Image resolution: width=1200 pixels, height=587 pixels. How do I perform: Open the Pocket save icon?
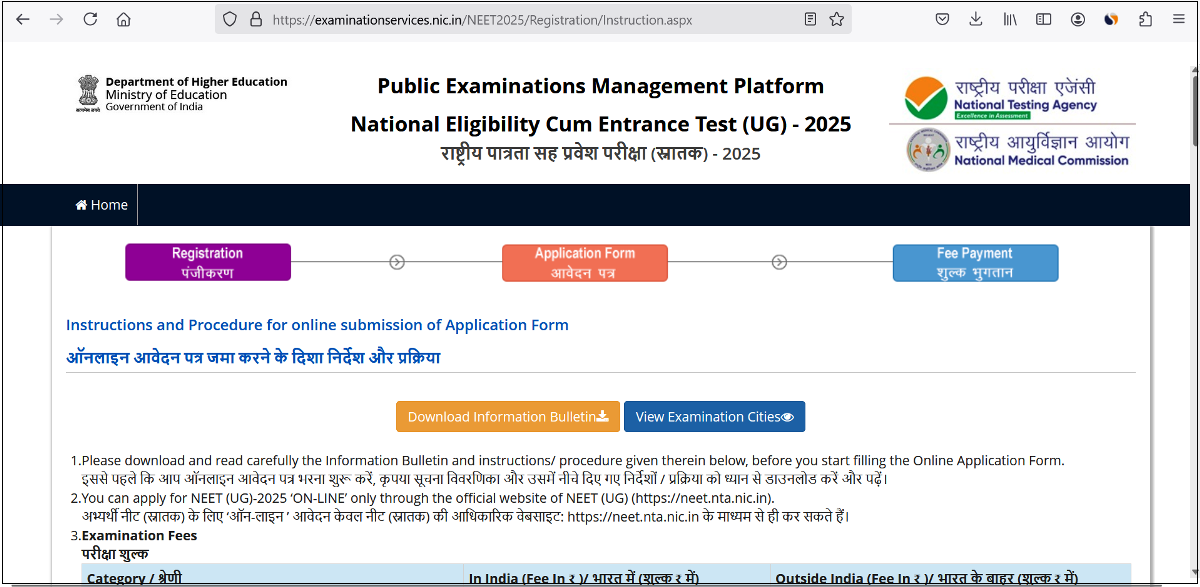point(942,19)
